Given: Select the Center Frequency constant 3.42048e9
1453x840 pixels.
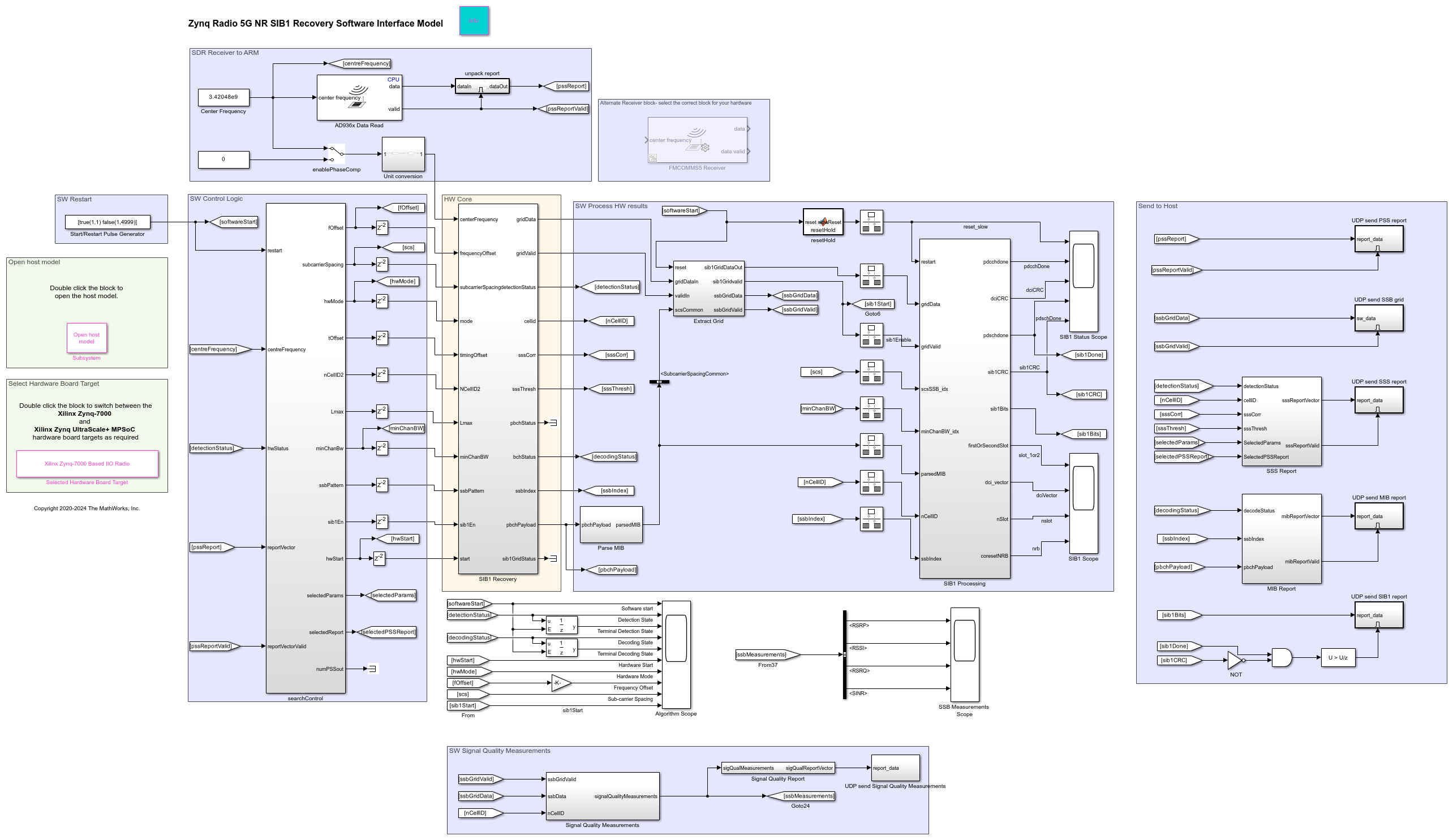Looking at the screenshot, I should (x=223, y=97).
